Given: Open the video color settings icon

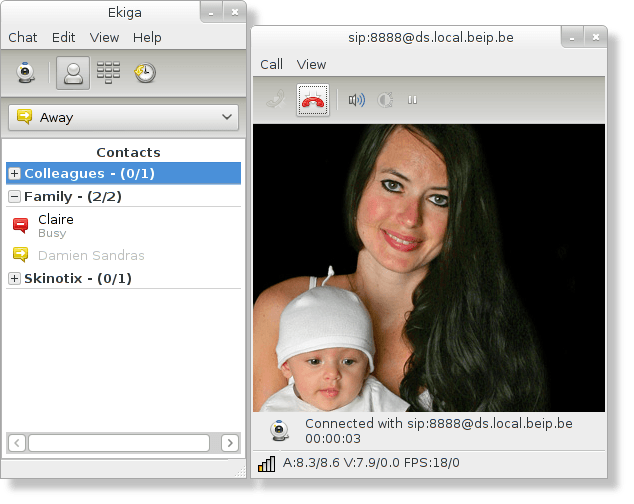Looking at the screenshot, I should click(385, 100).
